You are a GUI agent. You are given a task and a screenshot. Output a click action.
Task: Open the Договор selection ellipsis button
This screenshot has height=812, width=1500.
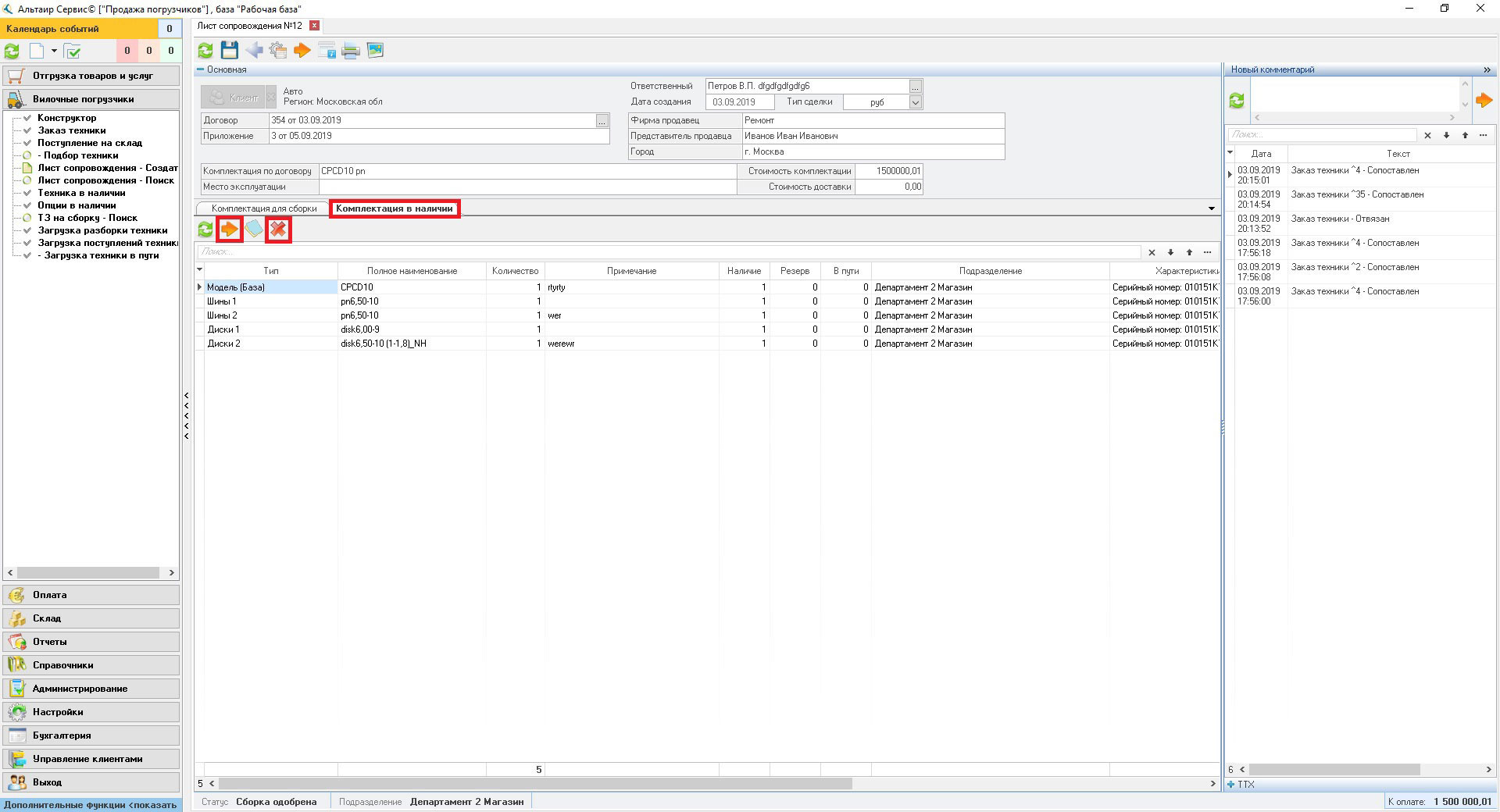(x=602, y=121)
